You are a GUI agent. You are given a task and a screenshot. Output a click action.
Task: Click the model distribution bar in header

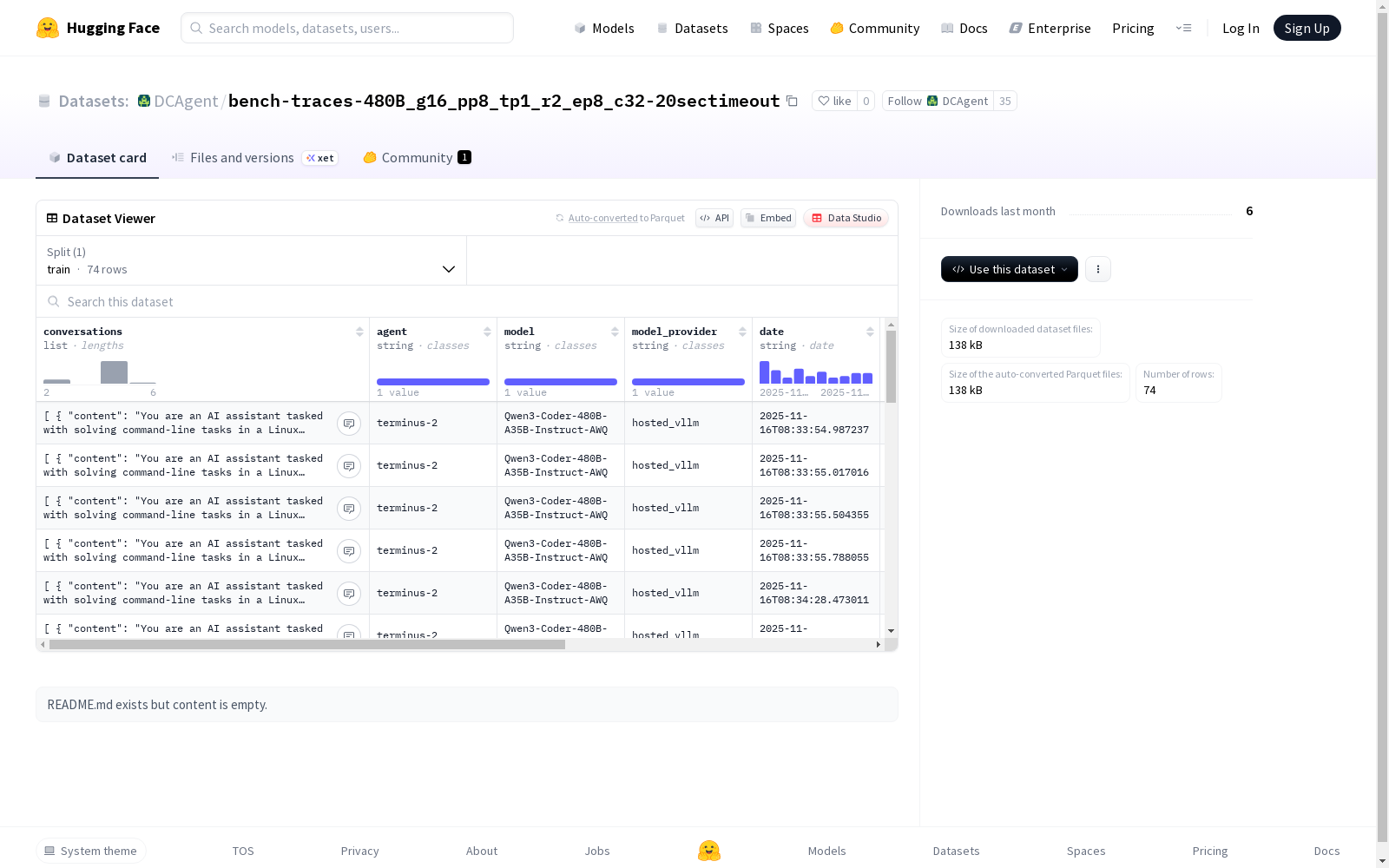click(561, 382)
